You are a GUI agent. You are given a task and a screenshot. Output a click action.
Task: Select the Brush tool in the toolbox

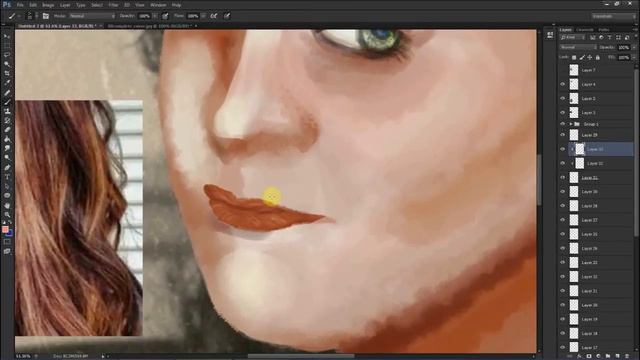point(7,102)
